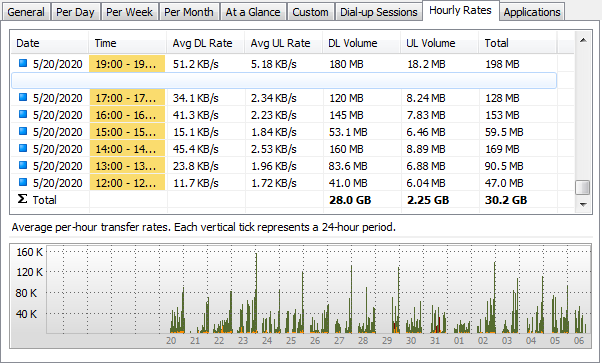Click the blue icon of the 16:00 row
602x364 pixels.
coord(23,114)
